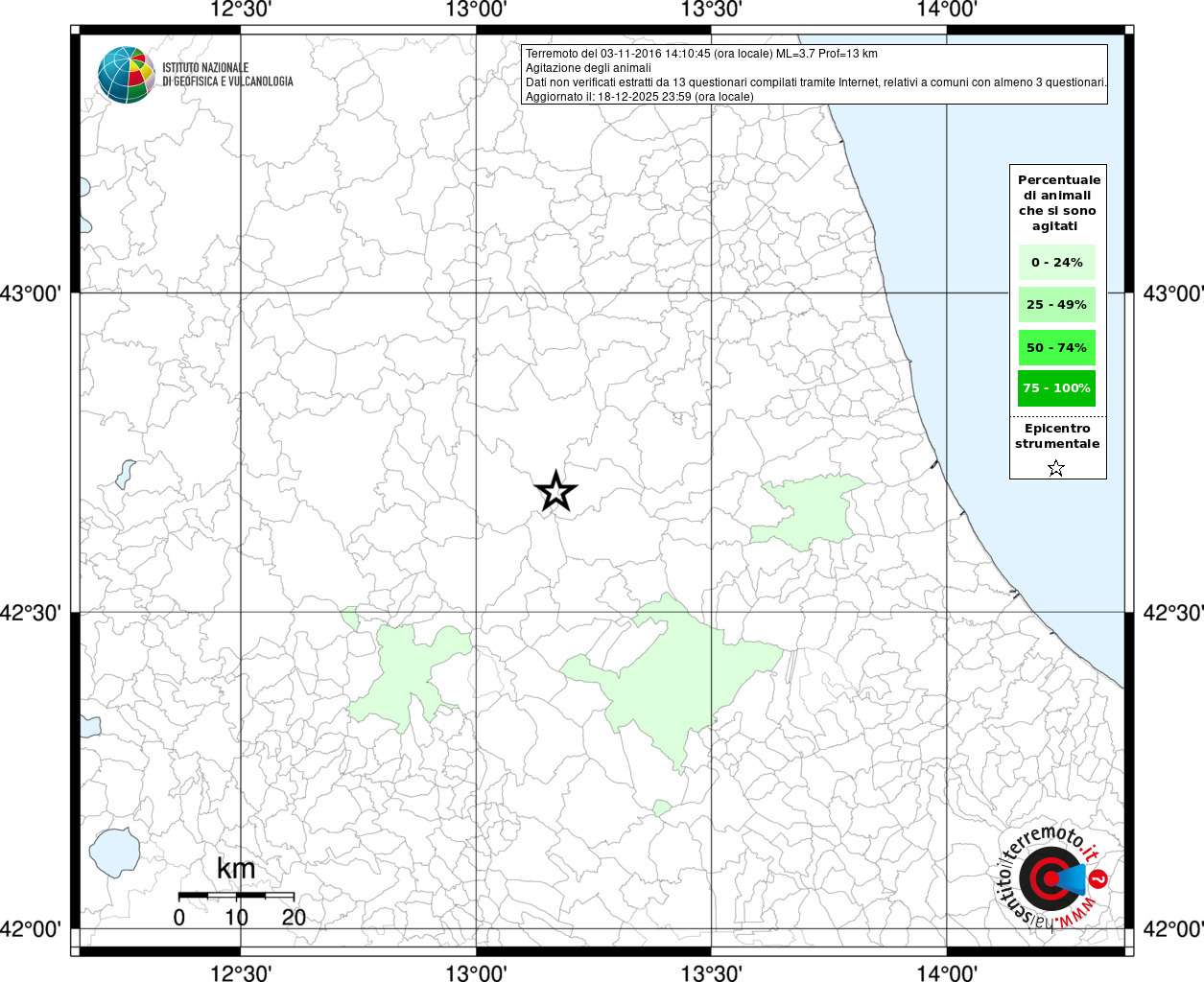Viewport: 1204px width, 982px height.
Task: Click the 'Aggiornato il: 18-12-2025' line
Action: pos(640,97)
